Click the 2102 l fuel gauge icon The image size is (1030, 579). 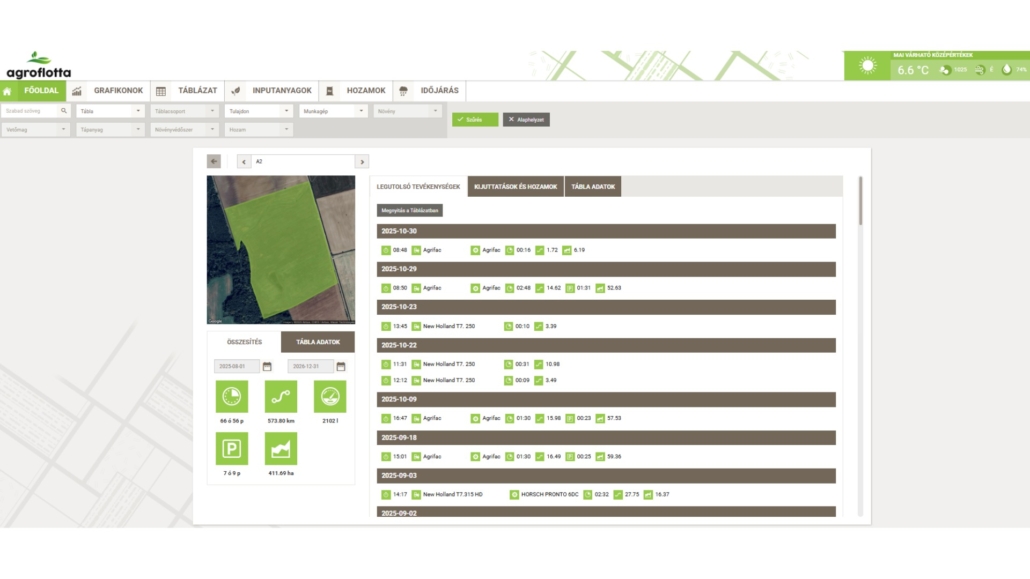[330, 396]
